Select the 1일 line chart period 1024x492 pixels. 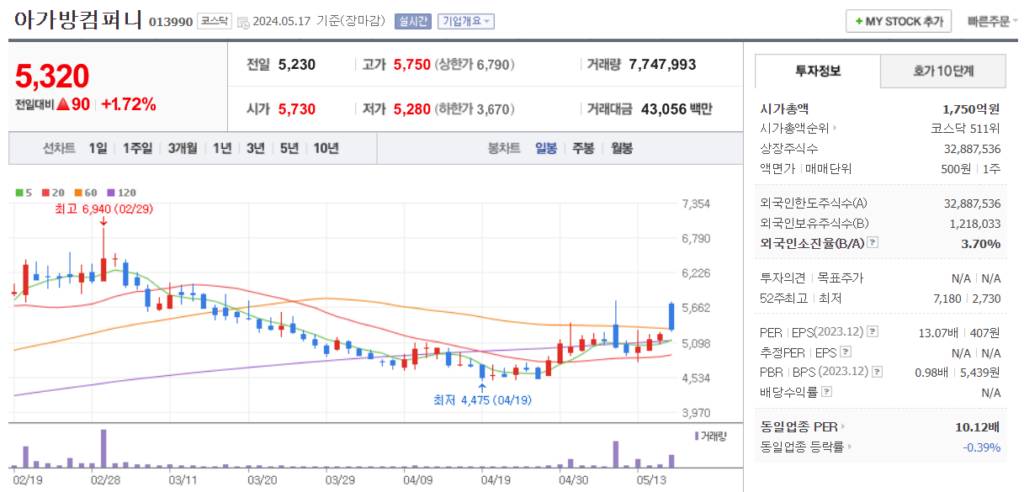98,148
